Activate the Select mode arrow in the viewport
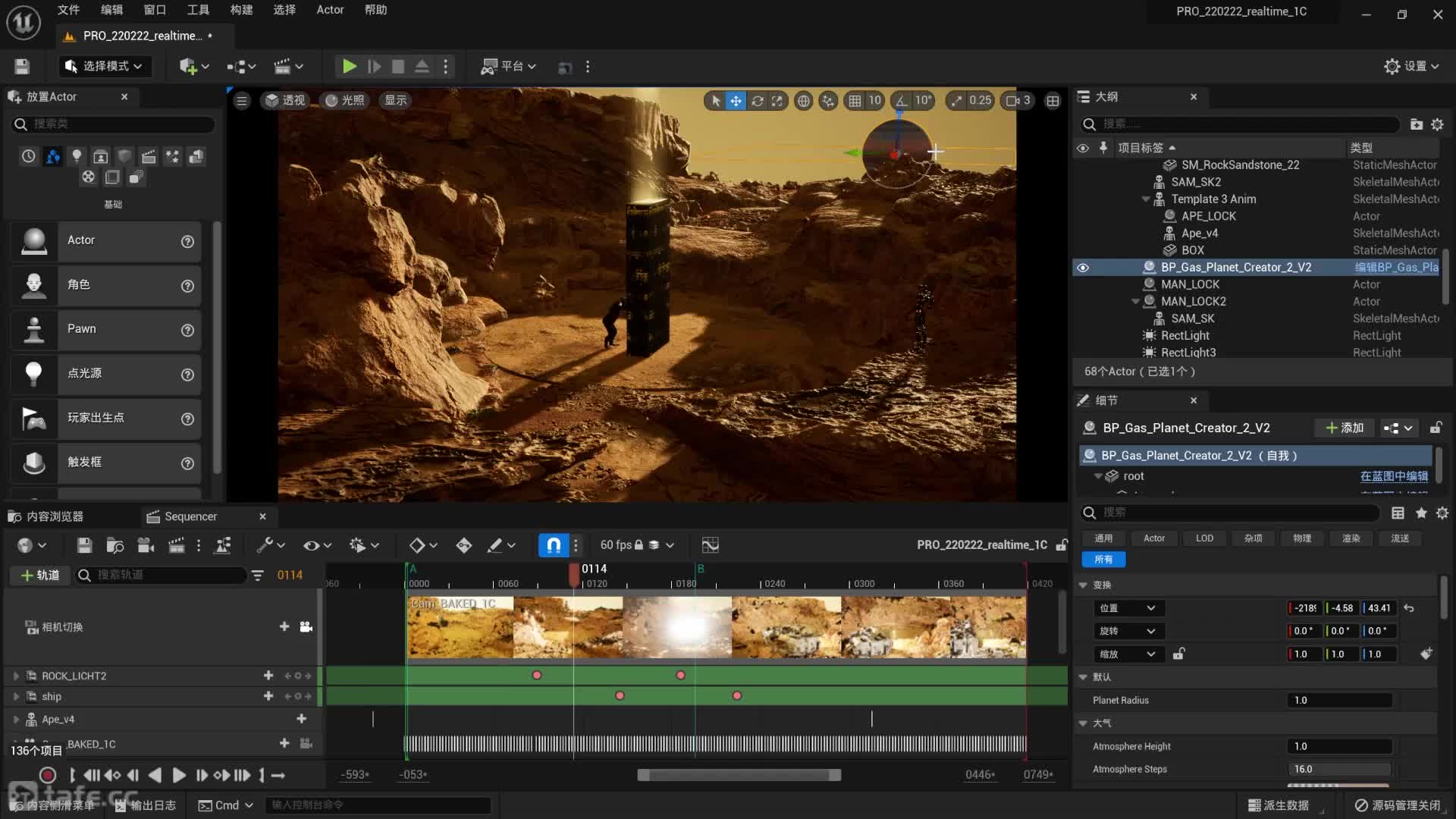Image resolution: width=1456 pixels, height=819 pixels. (x=716, y=100)
